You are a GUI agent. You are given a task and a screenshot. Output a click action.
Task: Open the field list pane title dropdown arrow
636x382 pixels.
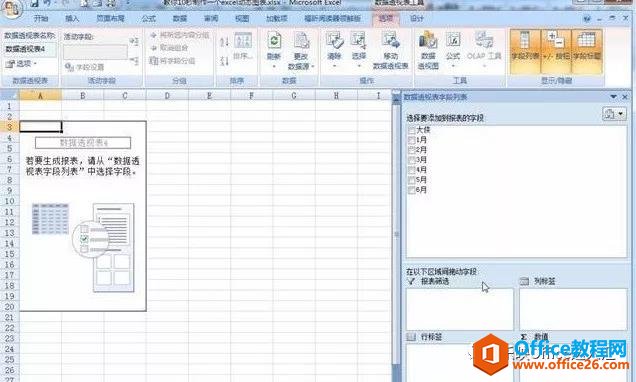[613, 97]
